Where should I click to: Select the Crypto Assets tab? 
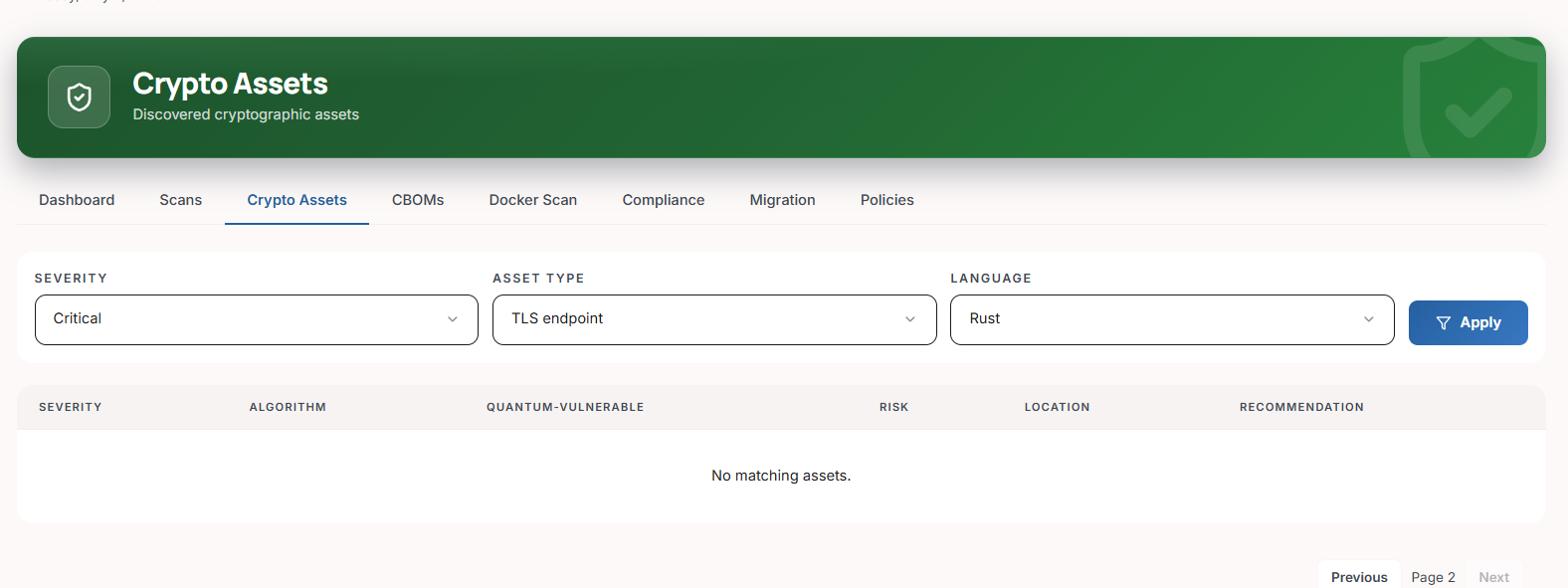click(297, 200)
